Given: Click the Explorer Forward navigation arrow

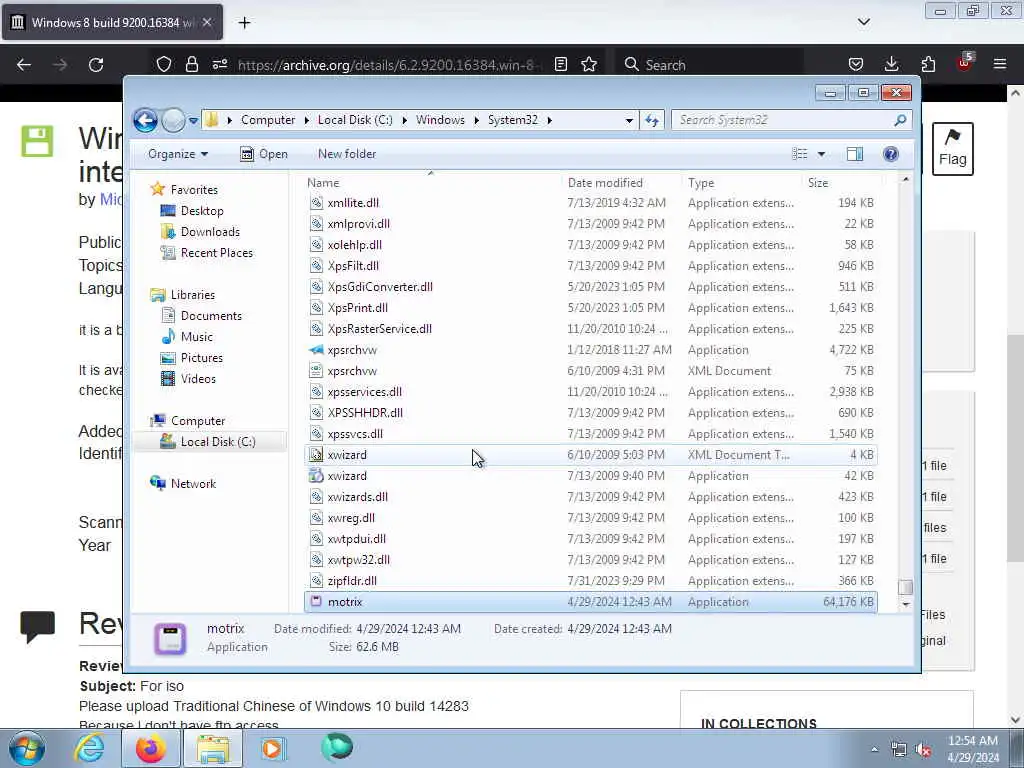Looking at the screenshot, I should coord(173,120).
